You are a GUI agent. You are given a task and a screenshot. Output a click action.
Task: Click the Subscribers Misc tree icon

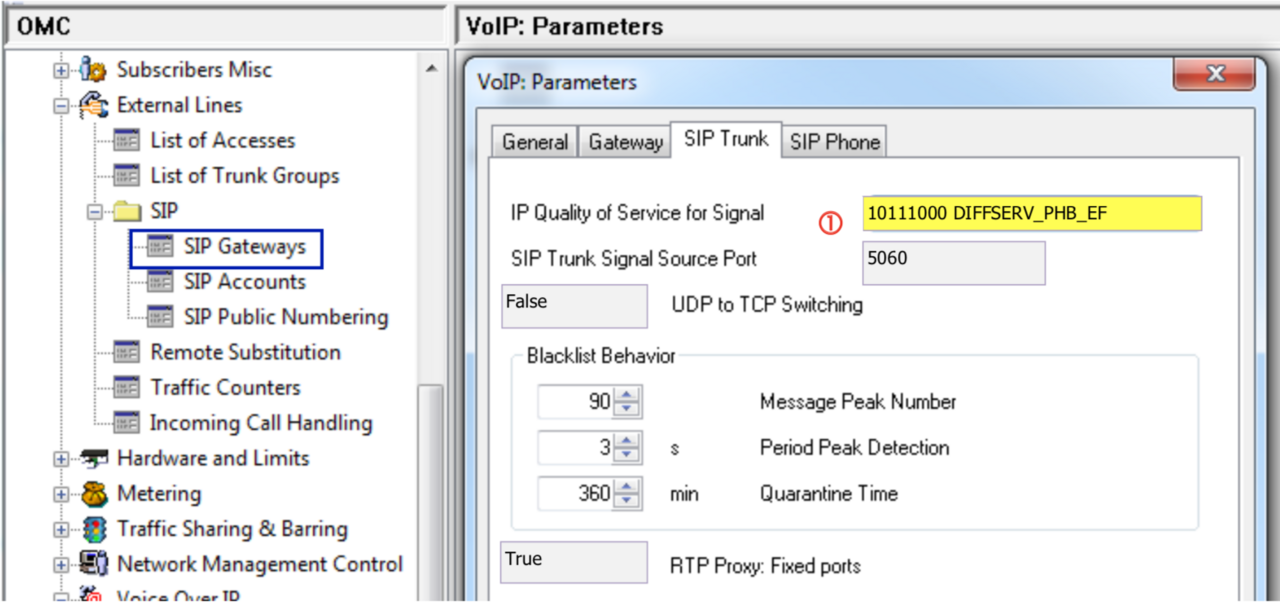click(x=93, y=70)
